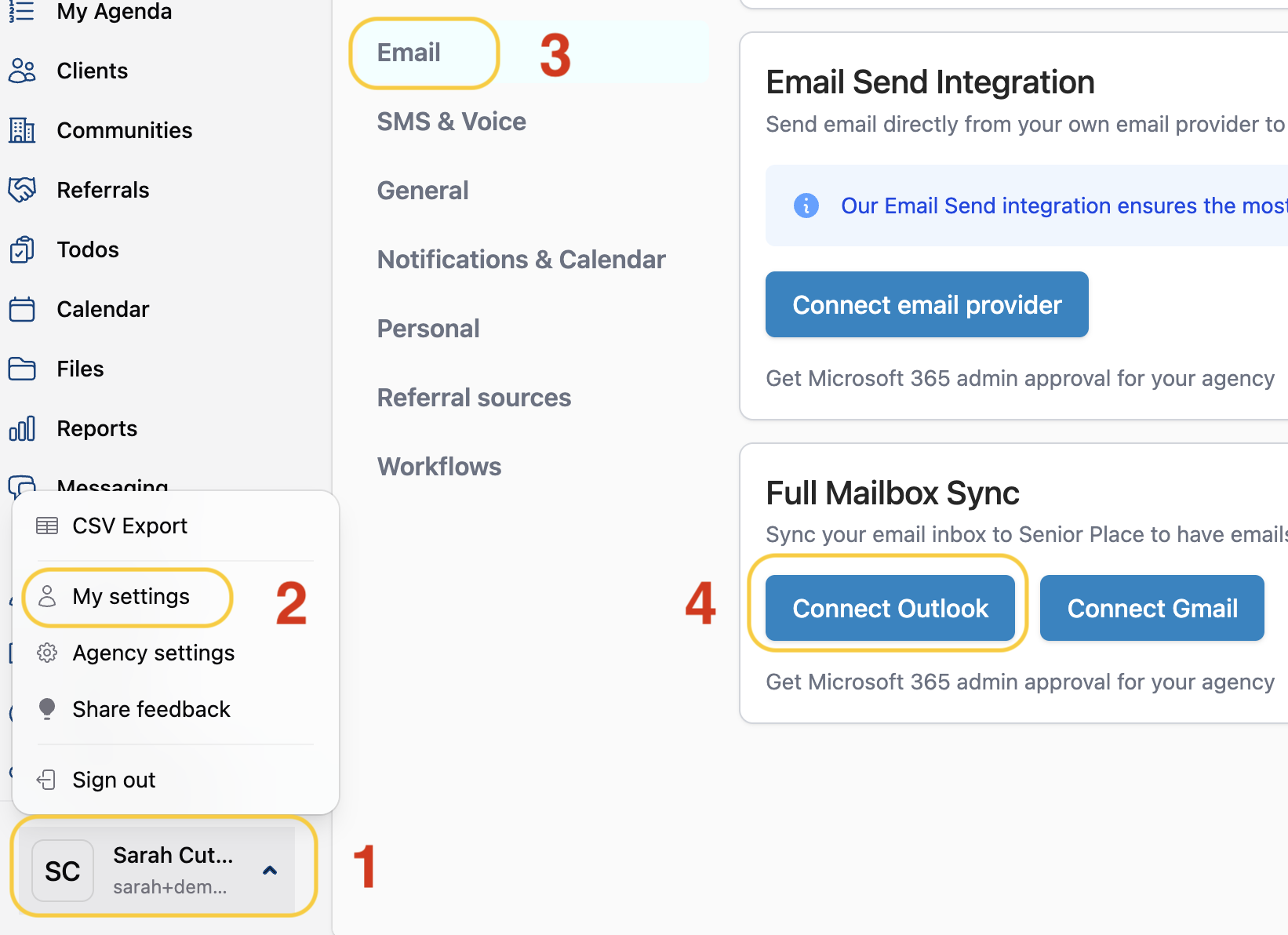This screenshot has width=1288, height=935.
Task: Click the blue info icon in banner
Action: pos(806,206)
